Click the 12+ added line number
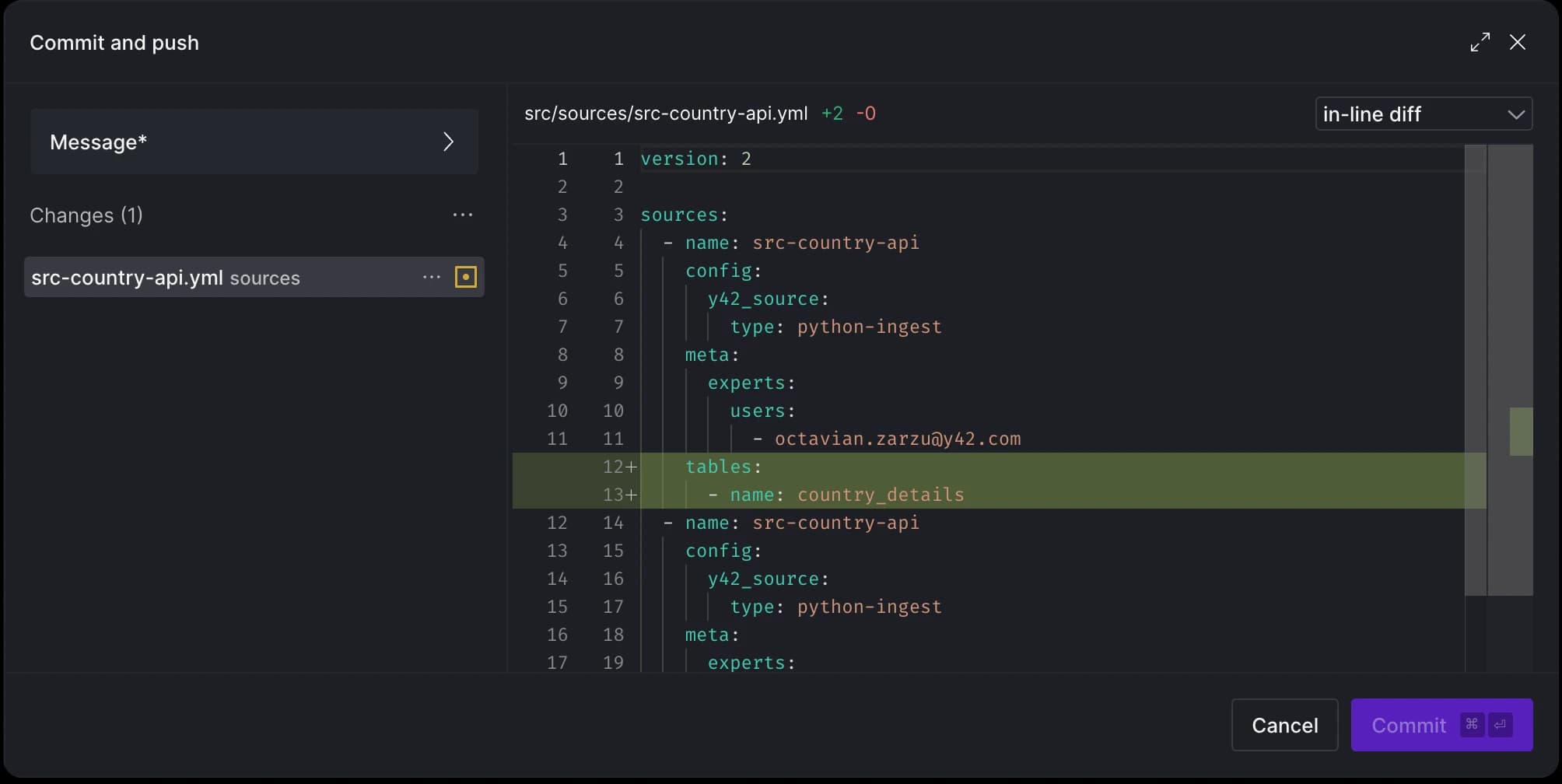This screenshot has height=784, width=1562. coord(619,467)
